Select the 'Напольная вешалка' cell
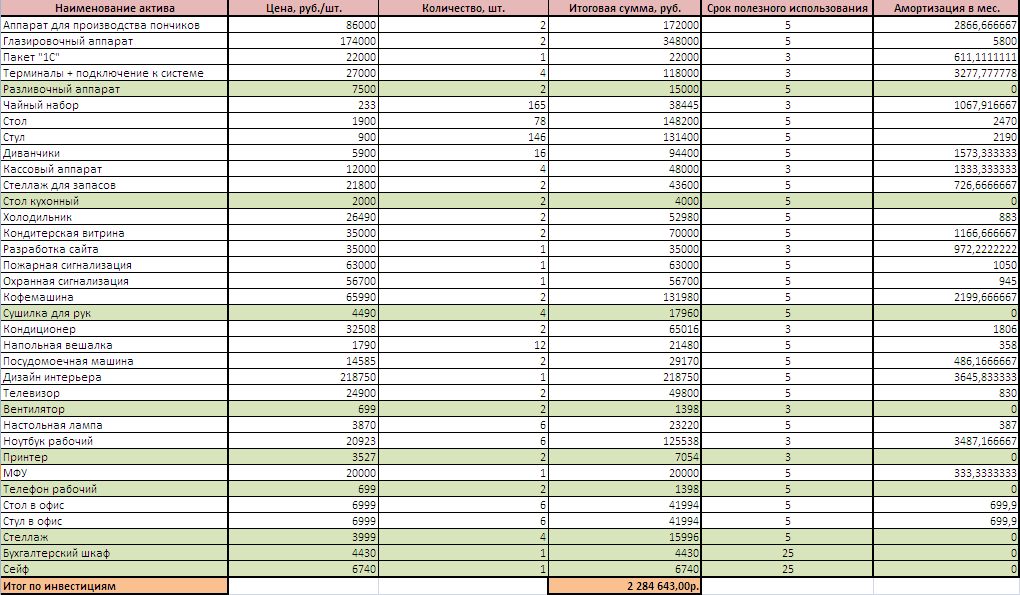1020x595 pixels. (114, 345)
